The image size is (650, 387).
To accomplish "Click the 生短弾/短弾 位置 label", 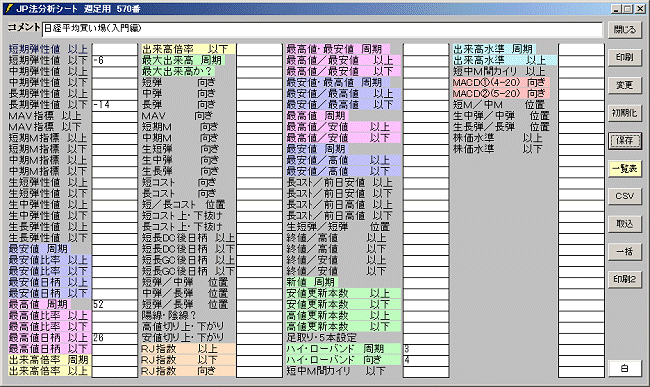I will pyautogui.click(x=338, y=227).
